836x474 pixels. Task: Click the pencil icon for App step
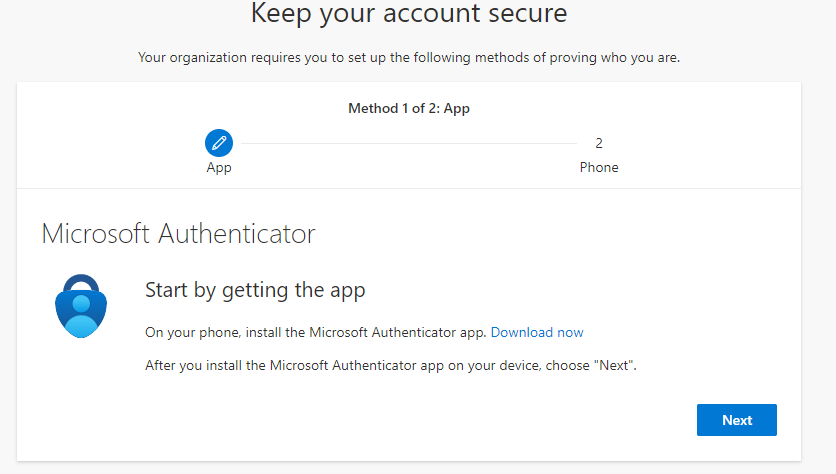point(219,143)
